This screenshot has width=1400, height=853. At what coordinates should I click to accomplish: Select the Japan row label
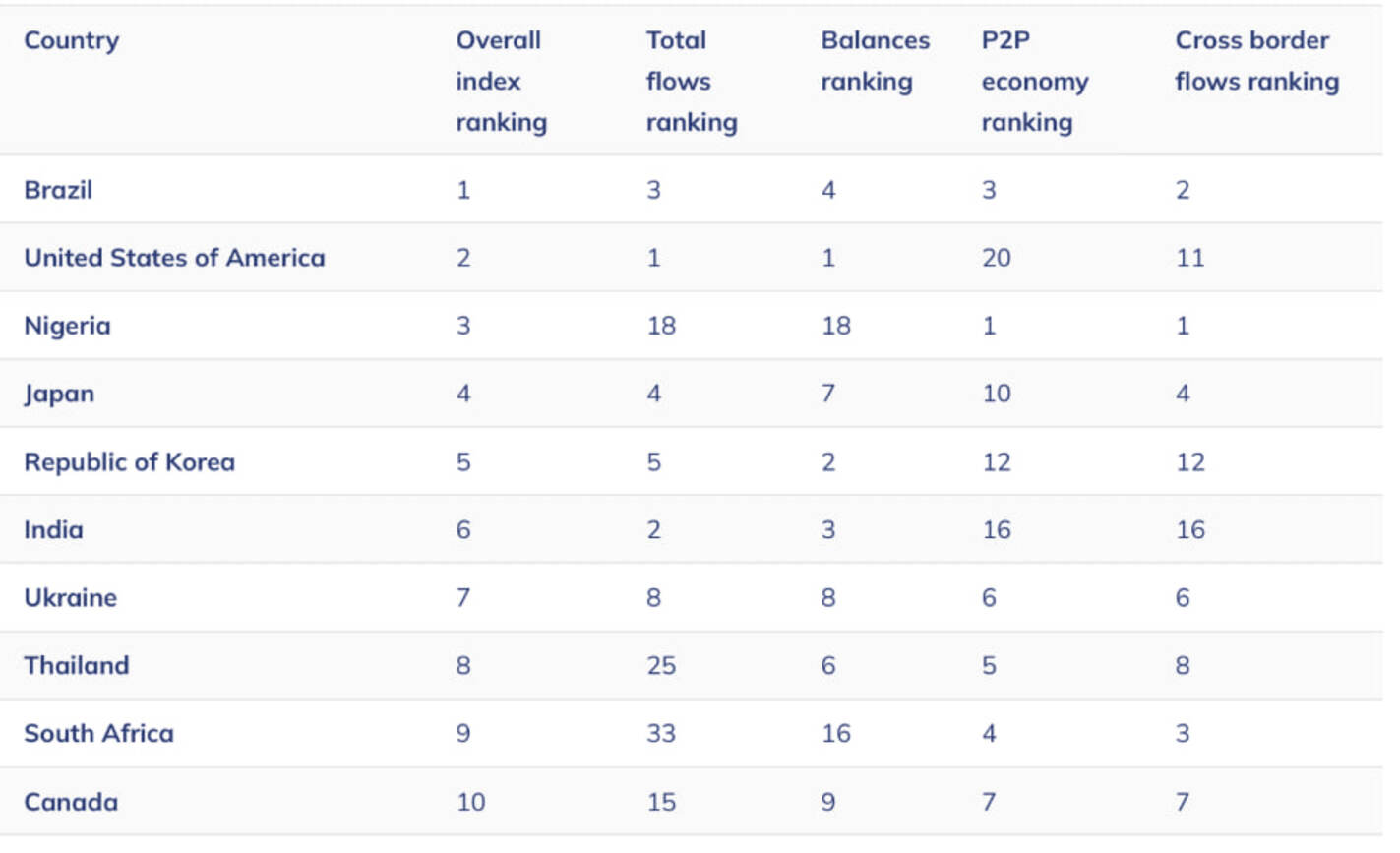point(59,395)
